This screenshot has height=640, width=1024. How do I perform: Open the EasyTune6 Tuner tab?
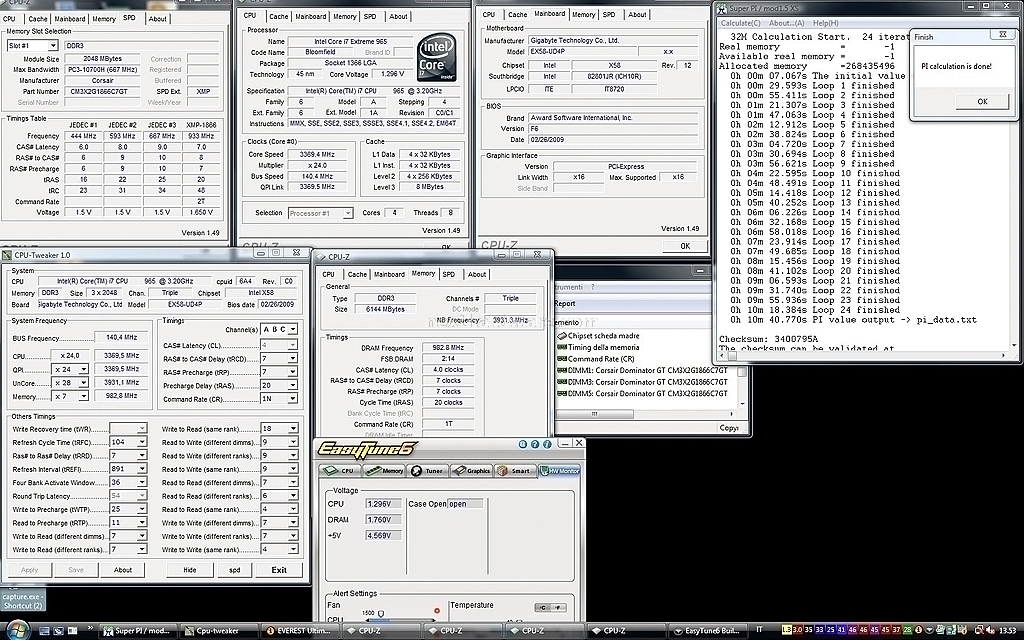(x=428, y=470)
